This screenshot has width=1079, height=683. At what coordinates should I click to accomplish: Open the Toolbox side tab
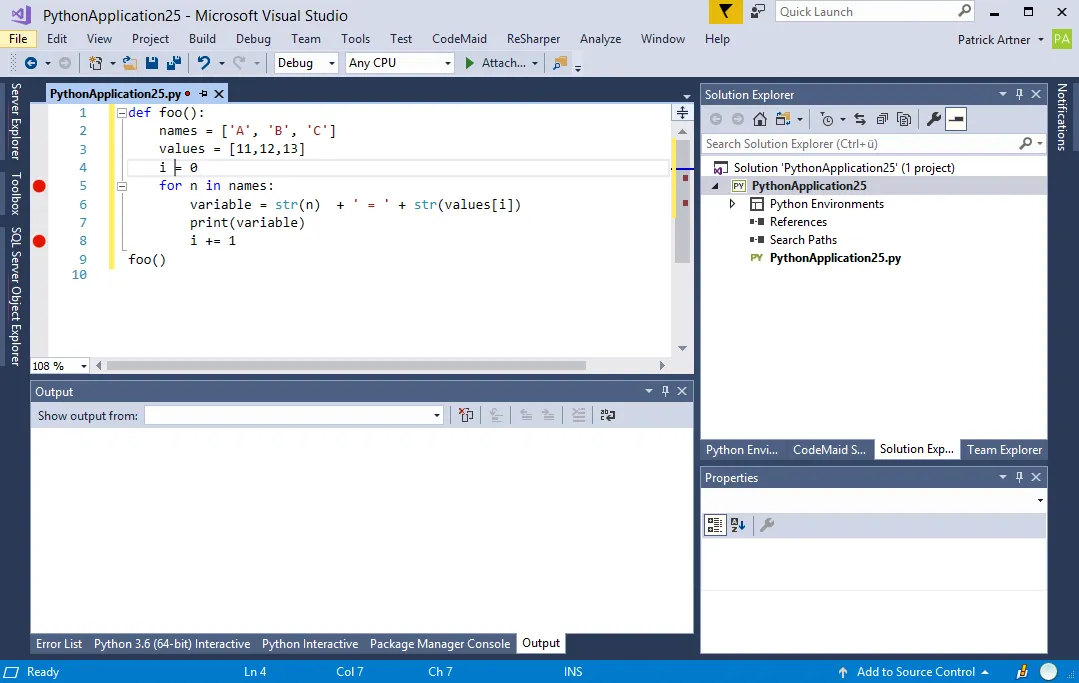pyautogui.click(x=16, y=193)
